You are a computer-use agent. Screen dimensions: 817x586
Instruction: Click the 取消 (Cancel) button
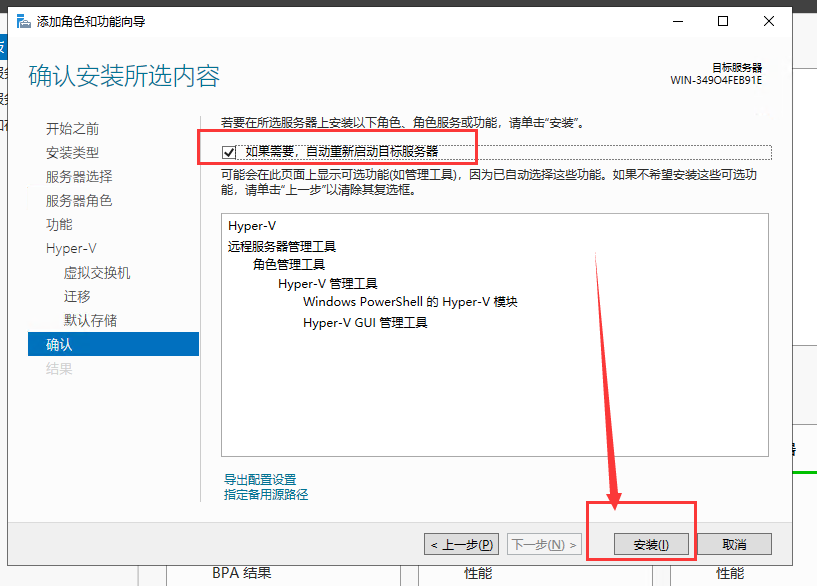[734, 545]
